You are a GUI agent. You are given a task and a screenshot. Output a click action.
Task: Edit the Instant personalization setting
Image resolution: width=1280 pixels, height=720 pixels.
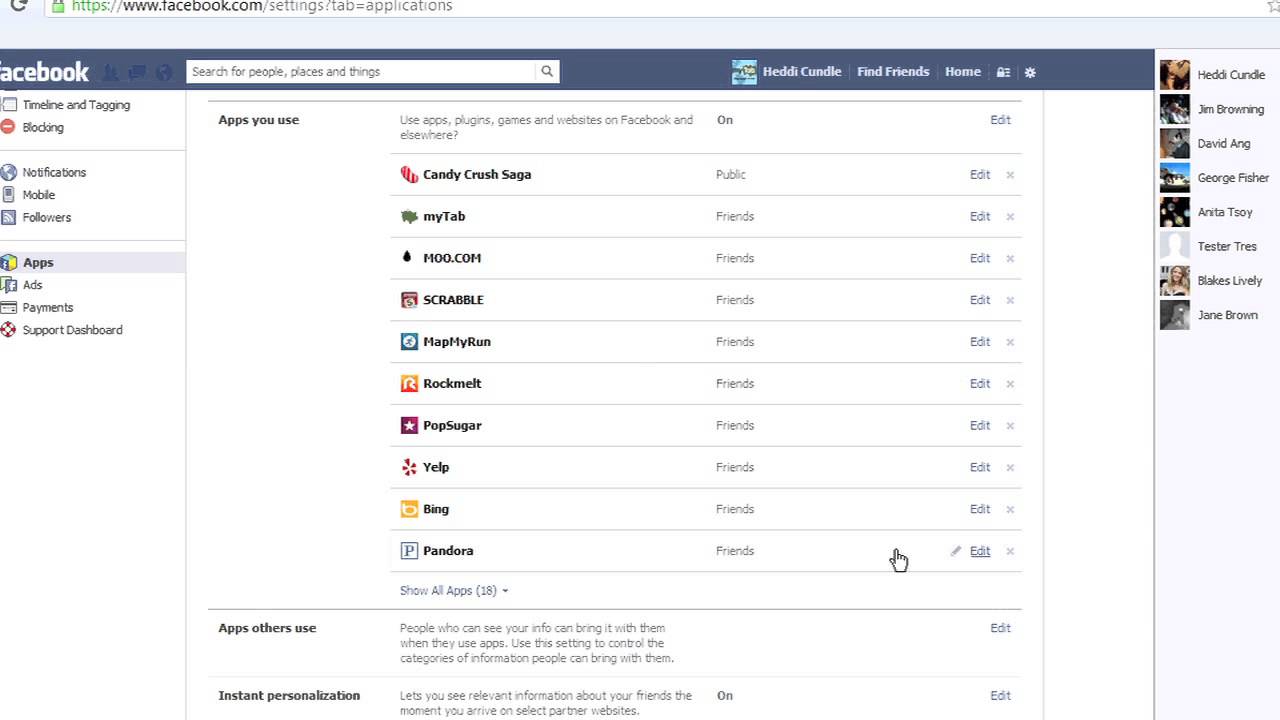tap(1000, 696)
